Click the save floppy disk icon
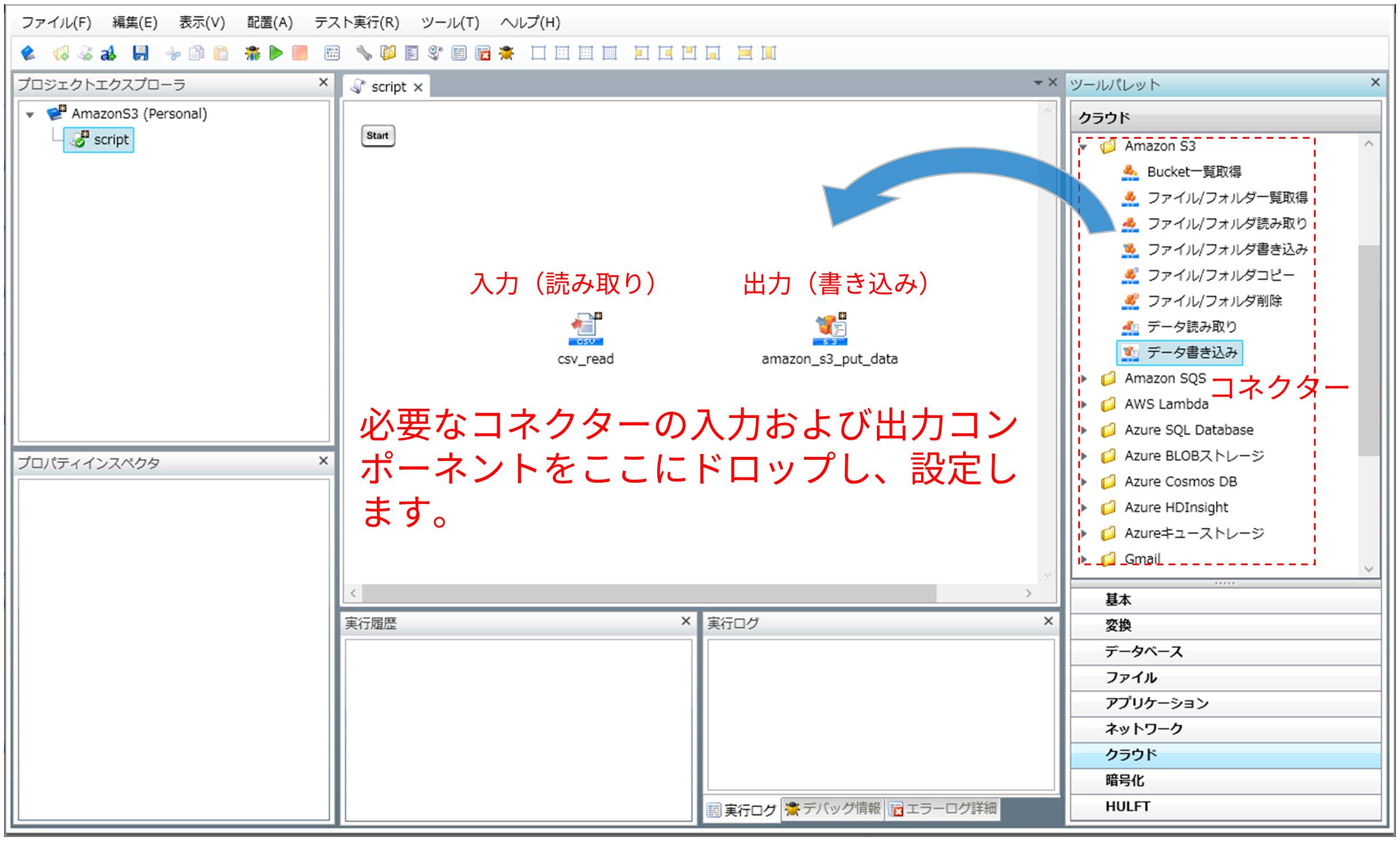 pos(141,53)
